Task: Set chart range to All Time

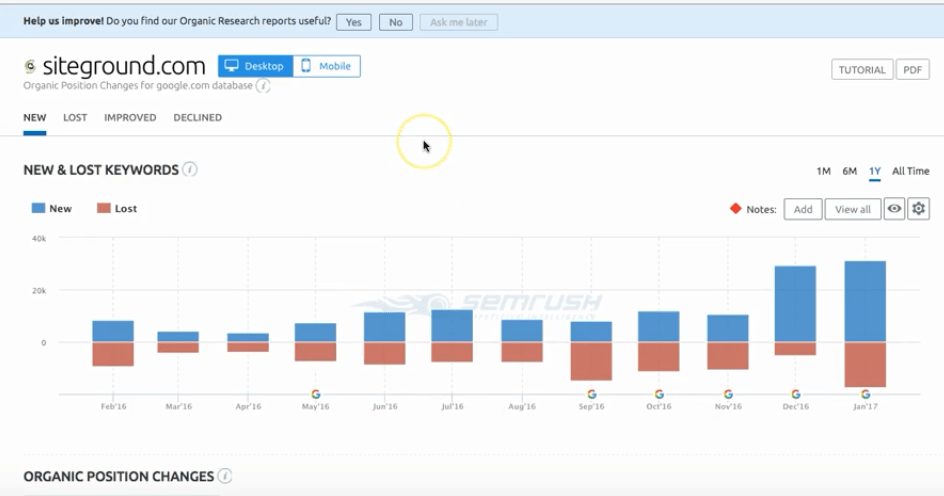Action: coord(910,171)
